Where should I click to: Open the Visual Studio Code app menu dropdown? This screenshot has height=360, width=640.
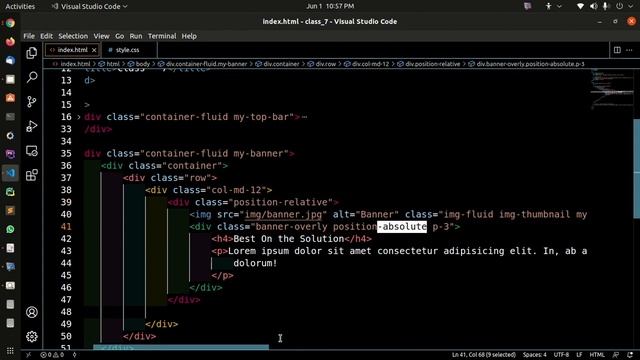pos(89,6)
